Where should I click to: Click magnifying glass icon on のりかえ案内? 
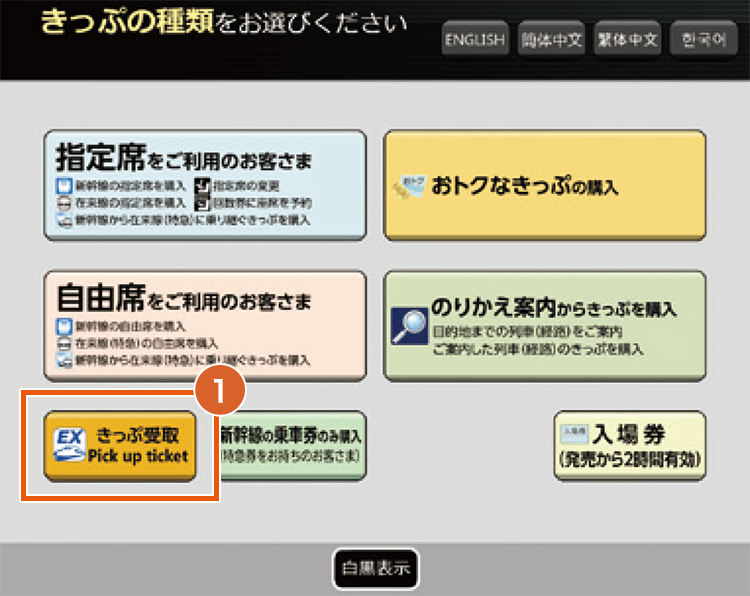pos(409,326)
